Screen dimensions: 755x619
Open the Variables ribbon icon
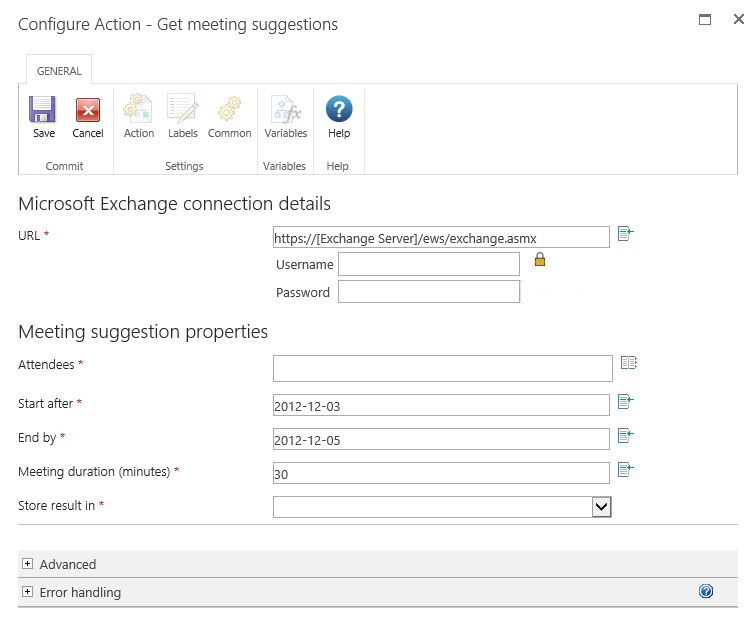[285, 110]
